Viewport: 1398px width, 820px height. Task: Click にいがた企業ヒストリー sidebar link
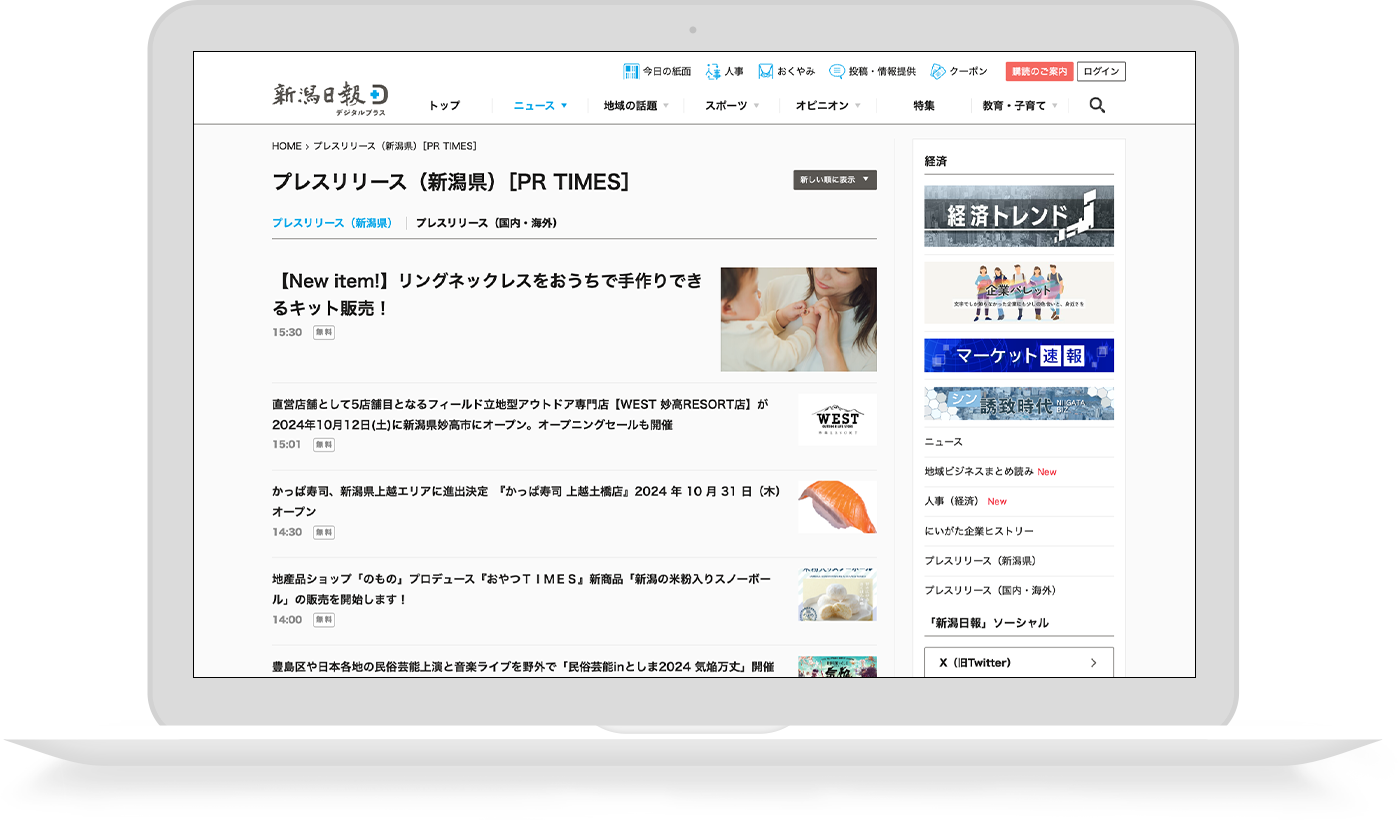click(979, 531)
